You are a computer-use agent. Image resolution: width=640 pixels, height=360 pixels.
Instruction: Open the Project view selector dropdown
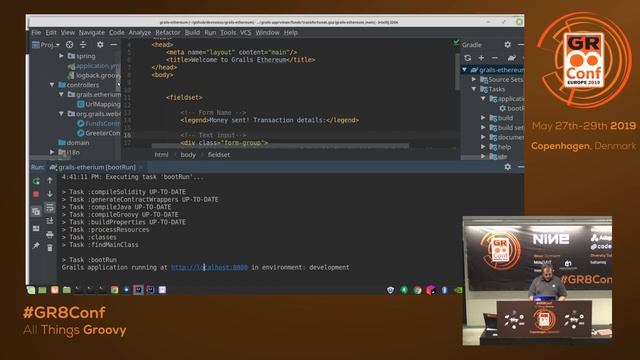46,44
